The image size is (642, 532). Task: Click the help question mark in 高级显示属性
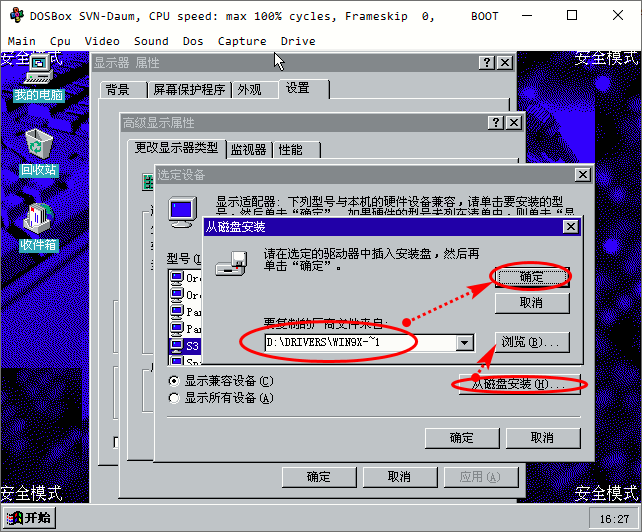click(496, 122)
